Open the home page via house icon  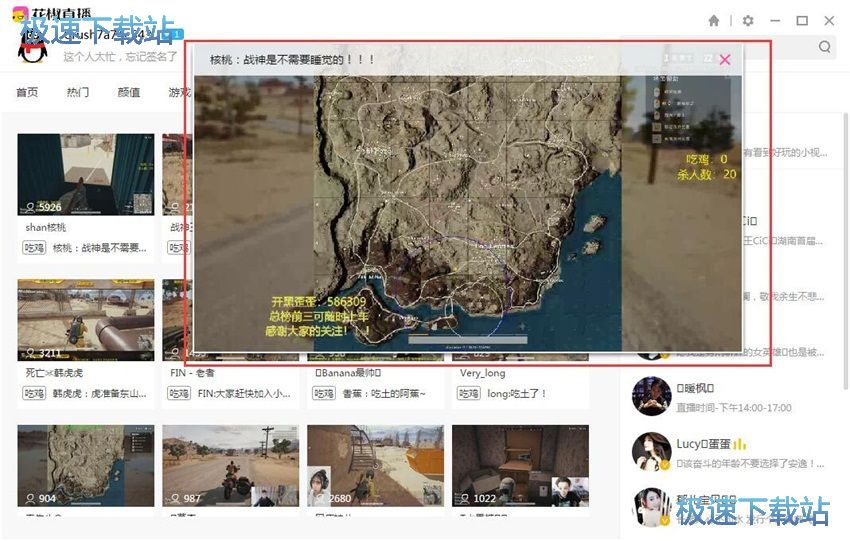tap(714, 21)
